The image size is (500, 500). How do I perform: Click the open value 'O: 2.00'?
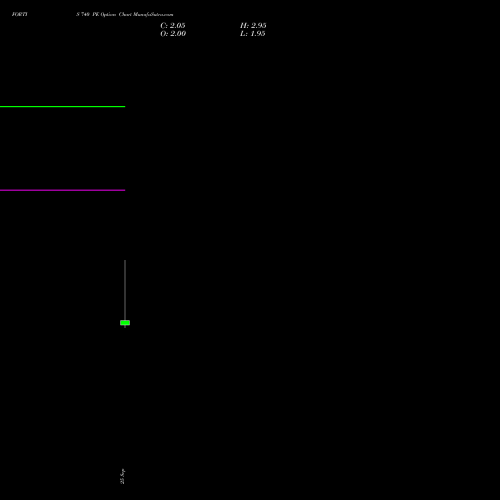click(173, 34)
